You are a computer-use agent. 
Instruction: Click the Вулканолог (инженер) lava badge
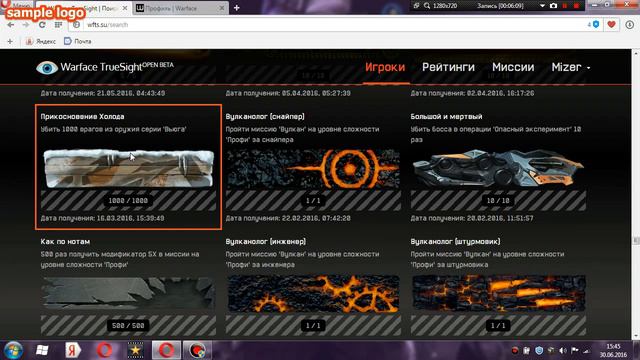[x=313, y=293]
